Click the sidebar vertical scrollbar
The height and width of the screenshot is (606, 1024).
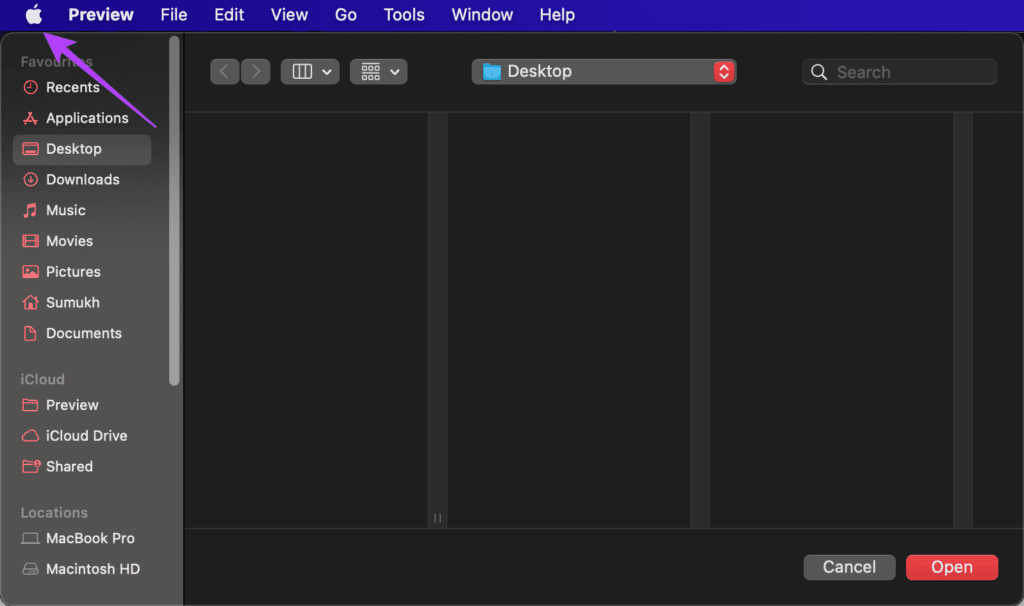point(175,210)
